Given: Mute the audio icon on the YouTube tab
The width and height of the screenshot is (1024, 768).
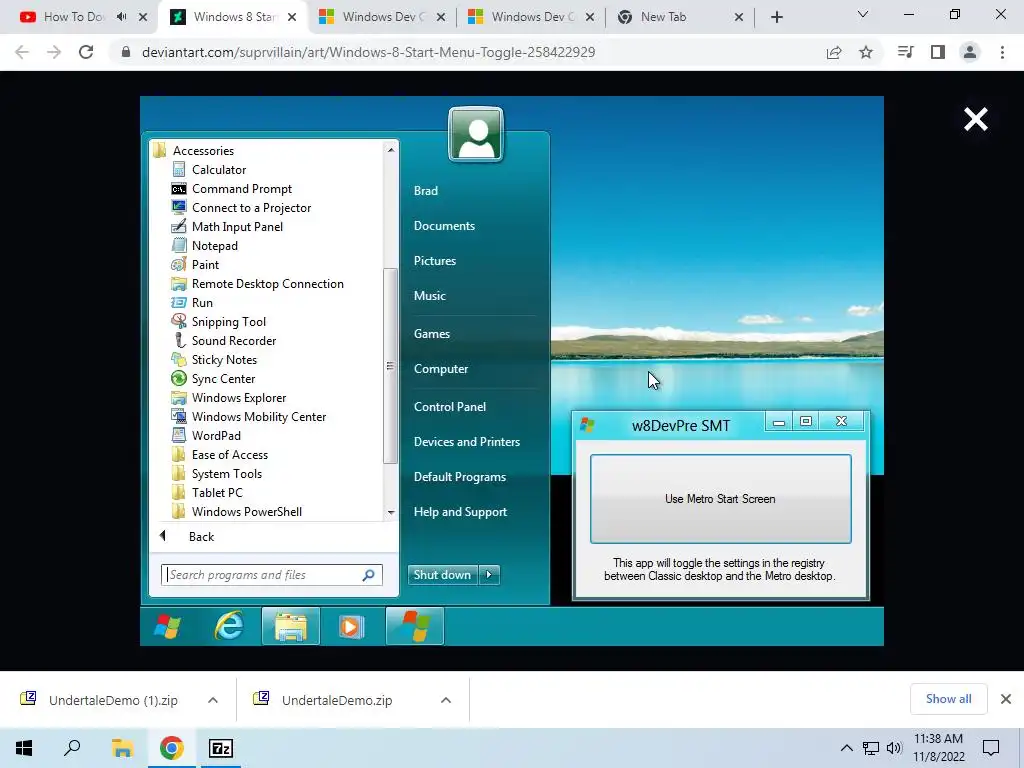Looking at the screenshot, I should [x=121, y=17].
